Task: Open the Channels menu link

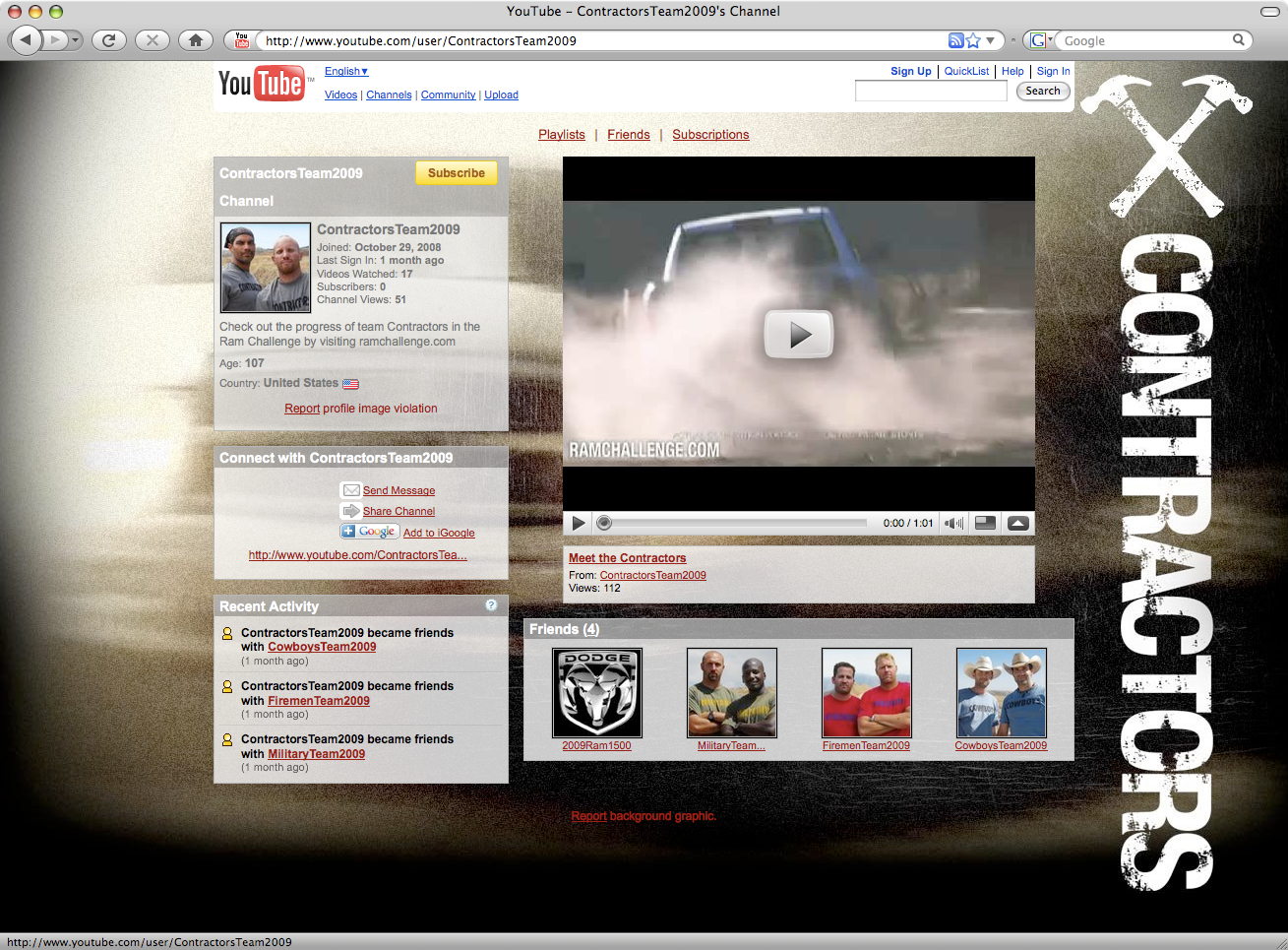Action: click(x=389, y=95)
